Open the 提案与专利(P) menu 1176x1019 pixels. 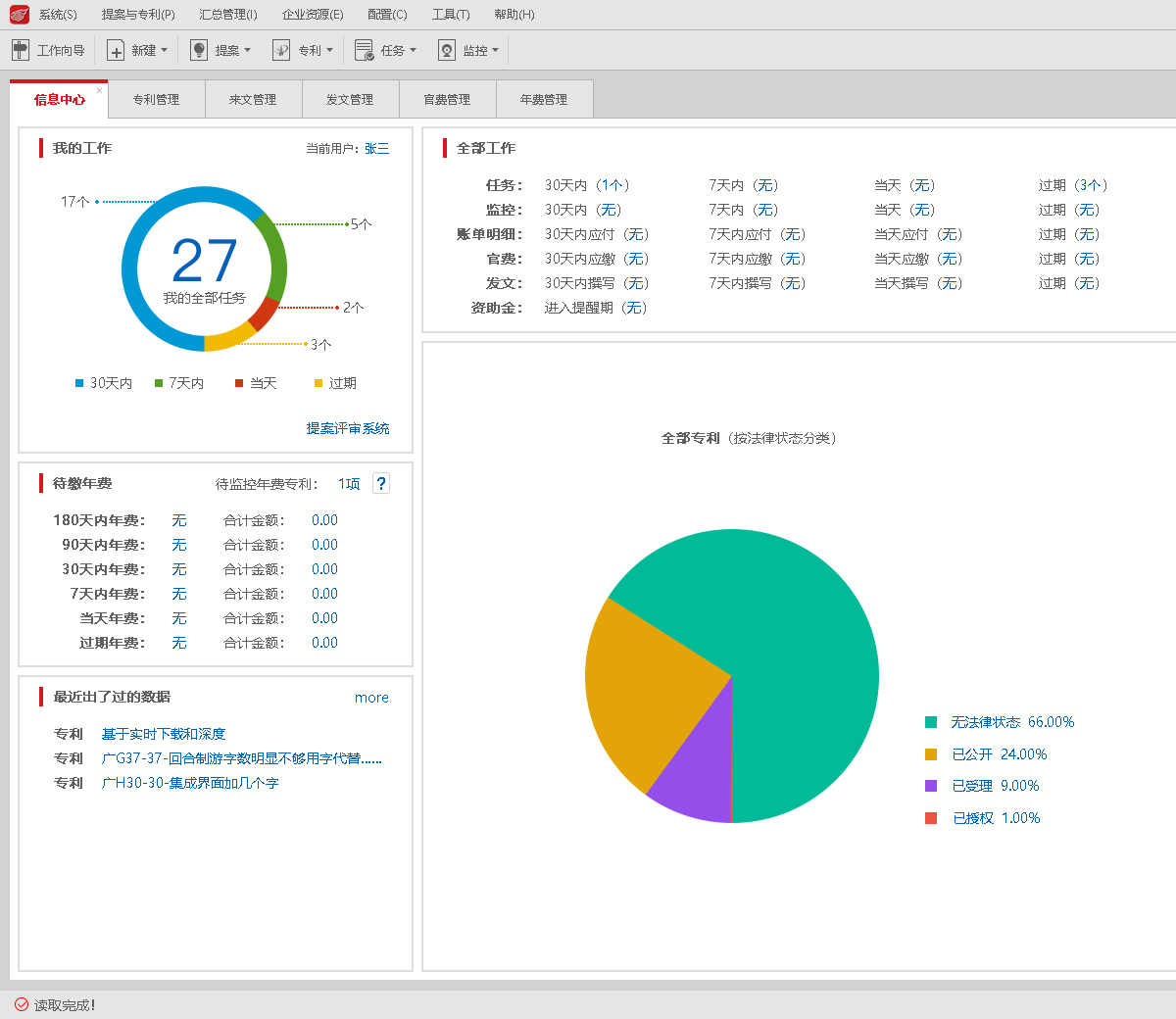point(138,15)
